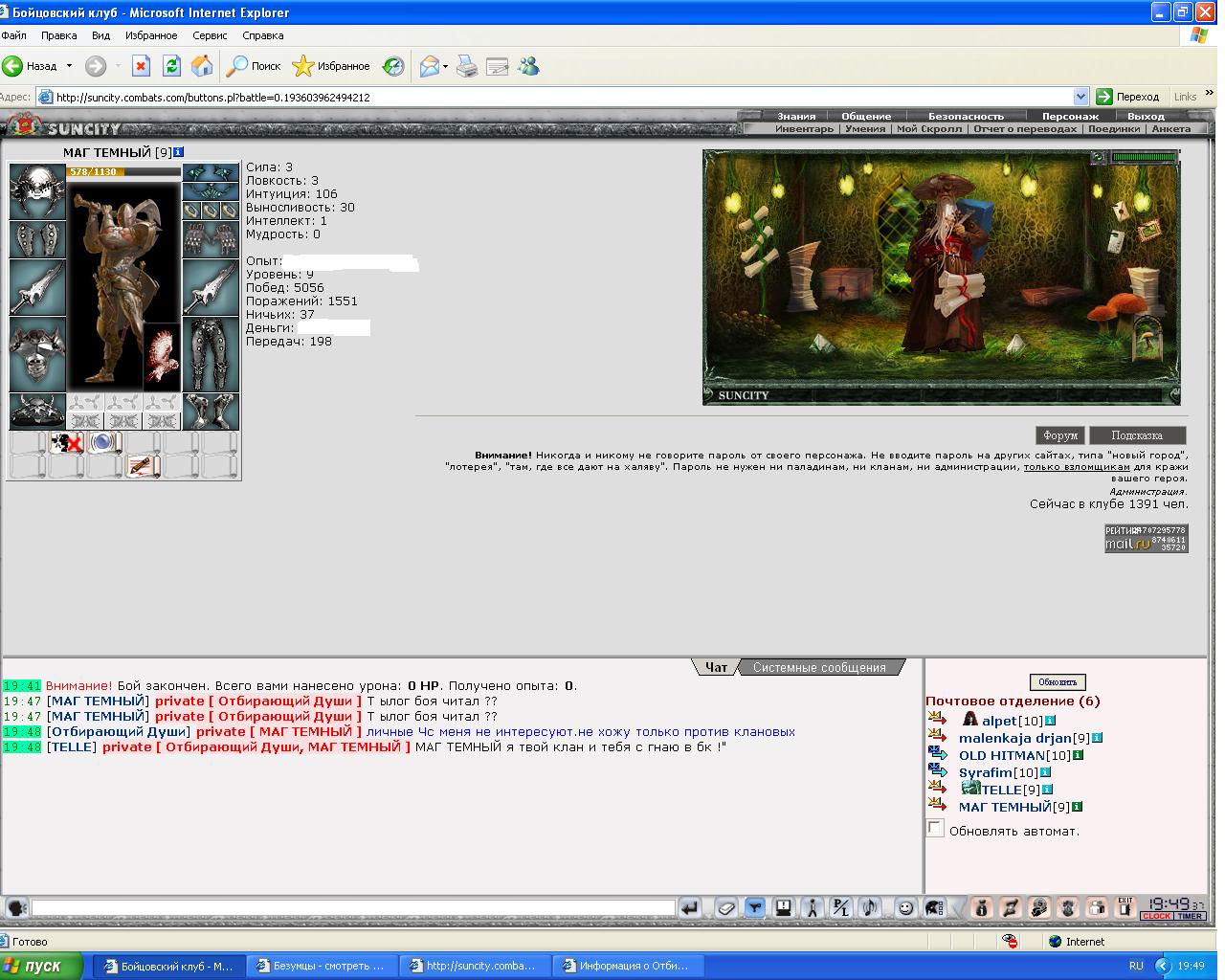Click the equipped spiked gloves slot
Image resolution: width=1225 pixels, height=980 pixels.
coord(211,239)
